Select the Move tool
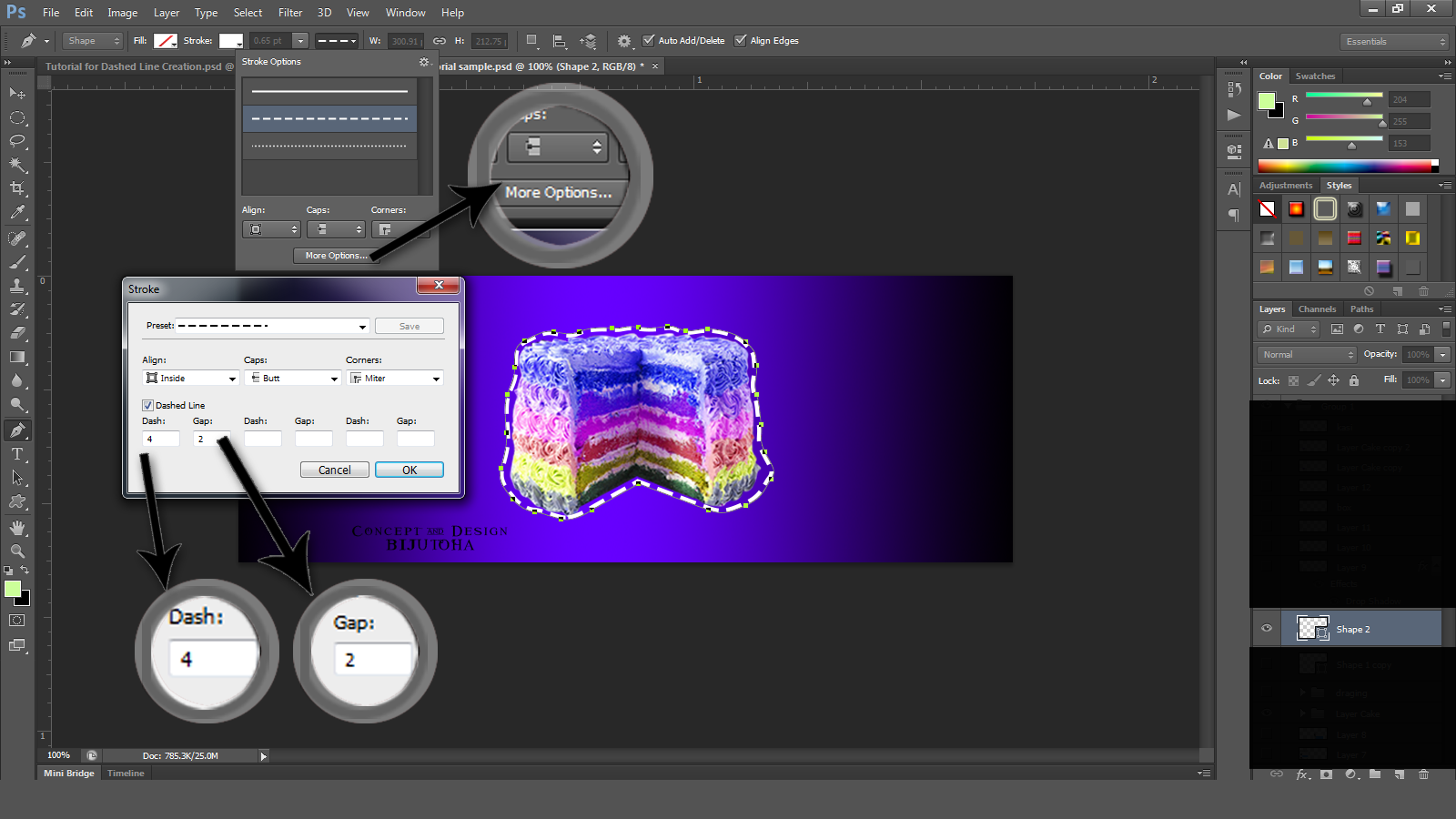 (16, 93)
